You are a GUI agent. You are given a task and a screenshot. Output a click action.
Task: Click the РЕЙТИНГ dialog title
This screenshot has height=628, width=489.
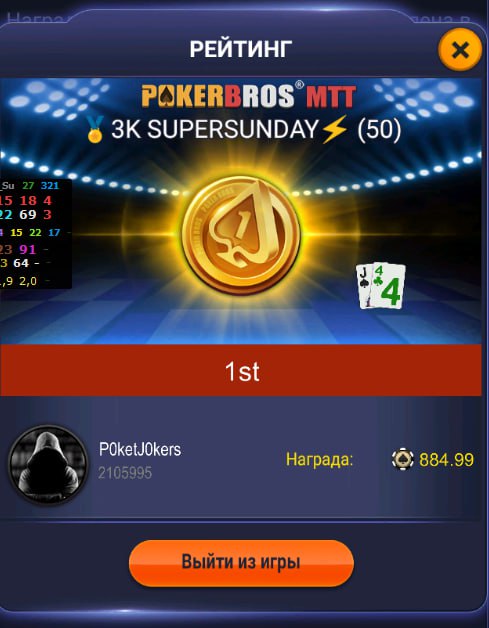[x=241, y=49]
